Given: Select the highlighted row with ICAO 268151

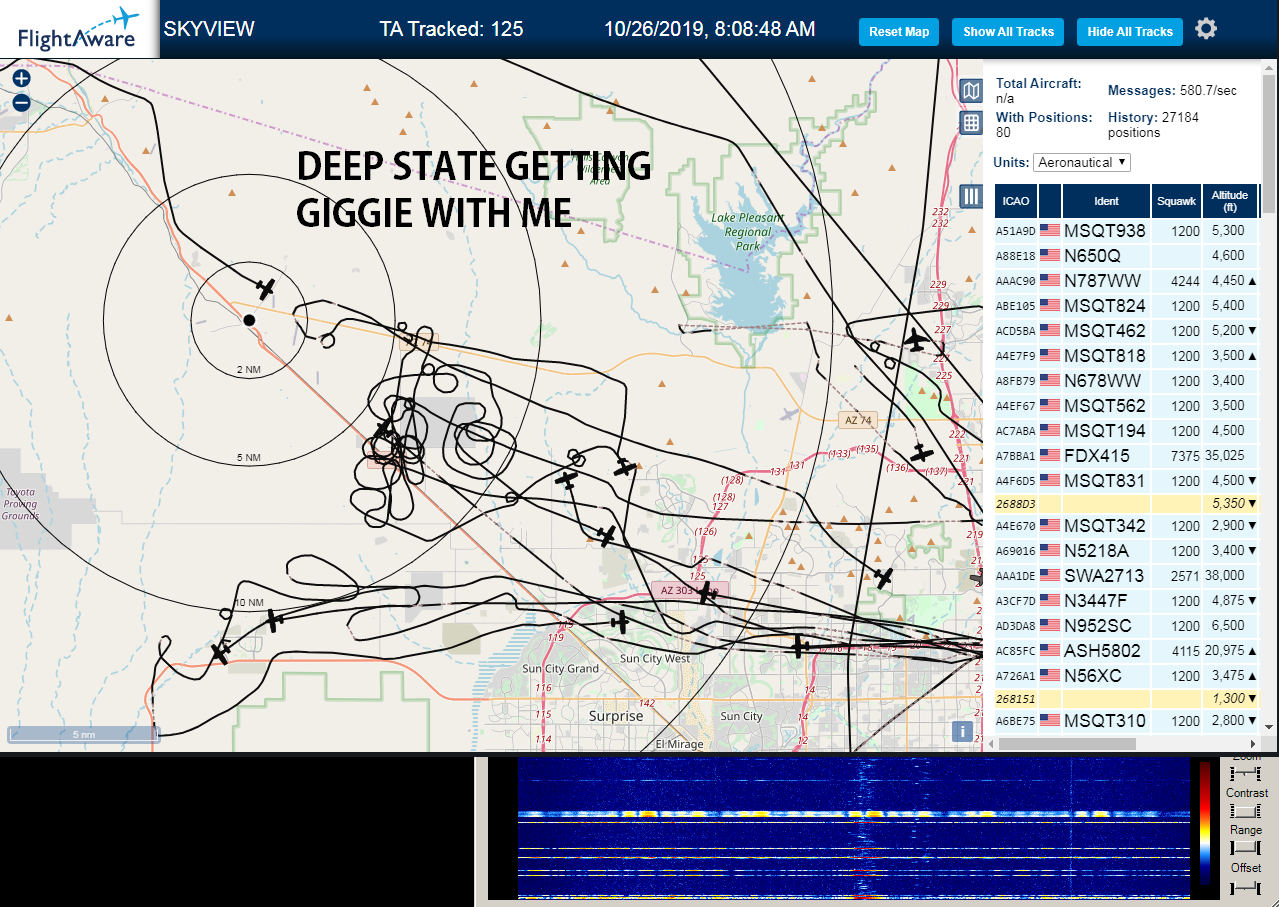Looking at the screenshot, I should [1126, 698].
